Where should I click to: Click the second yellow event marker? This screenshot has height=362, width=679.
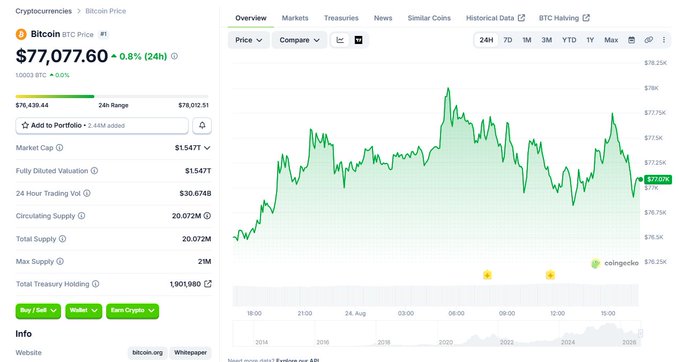coord(550,275)
